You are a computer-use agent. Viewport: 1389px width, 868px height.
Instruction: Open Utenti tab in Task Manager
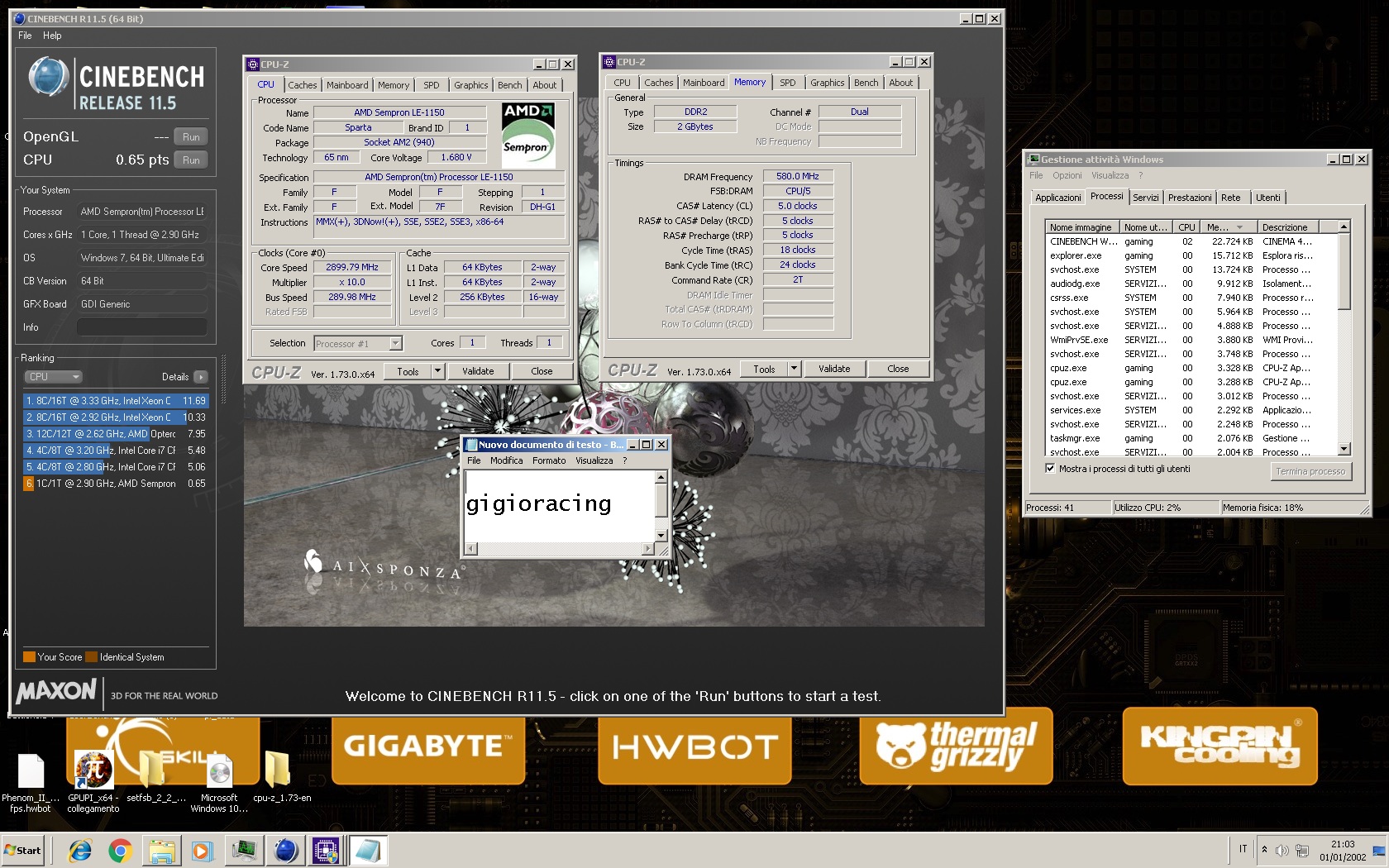pos(1268,198)
